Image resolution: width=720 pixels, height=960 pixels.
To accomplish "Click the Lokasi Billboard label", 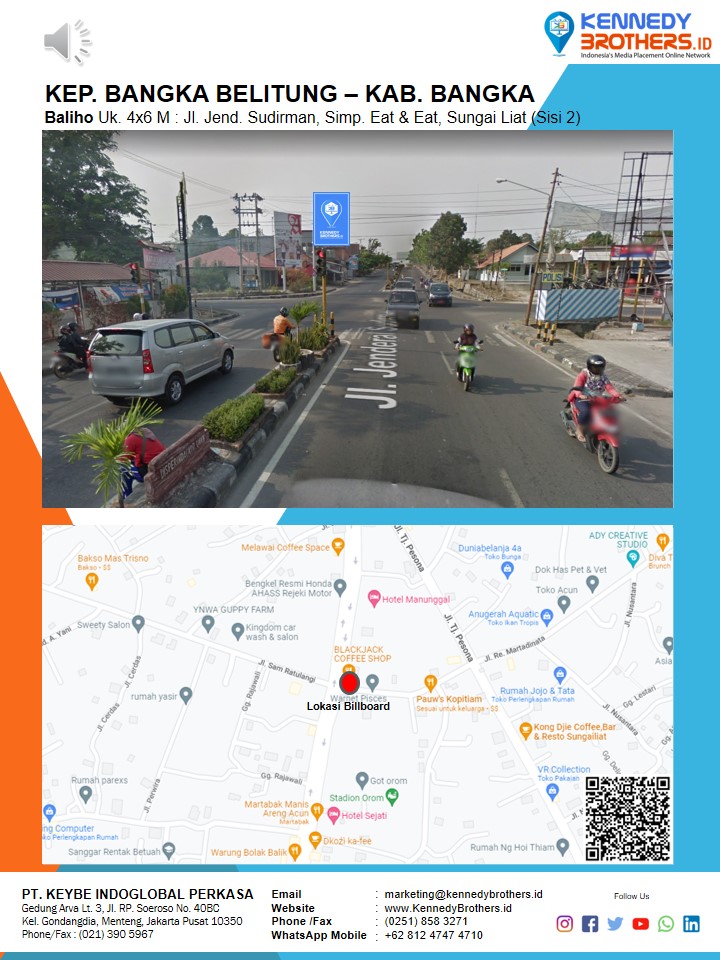I will 348,706.
